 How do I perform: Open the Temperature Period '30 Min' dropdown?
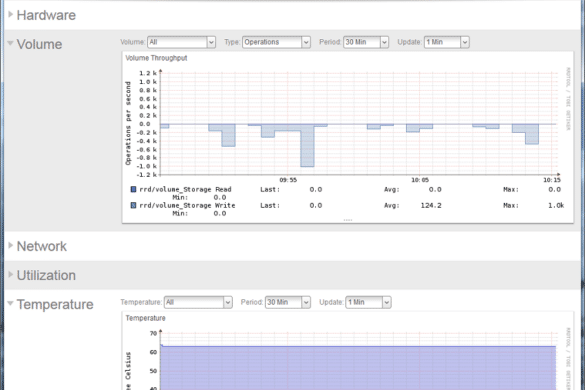288,302
